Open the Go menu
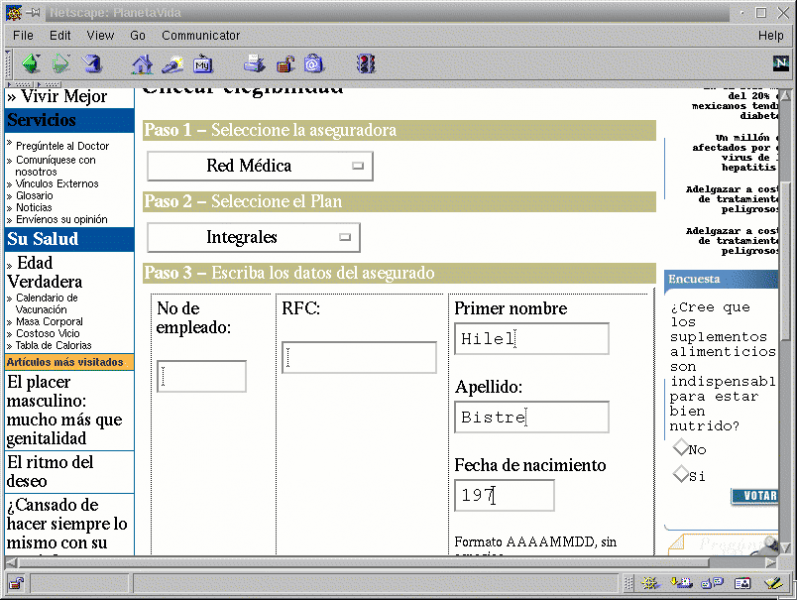The image size is (797, 600). pyautogui.click(x=138, y=35)
